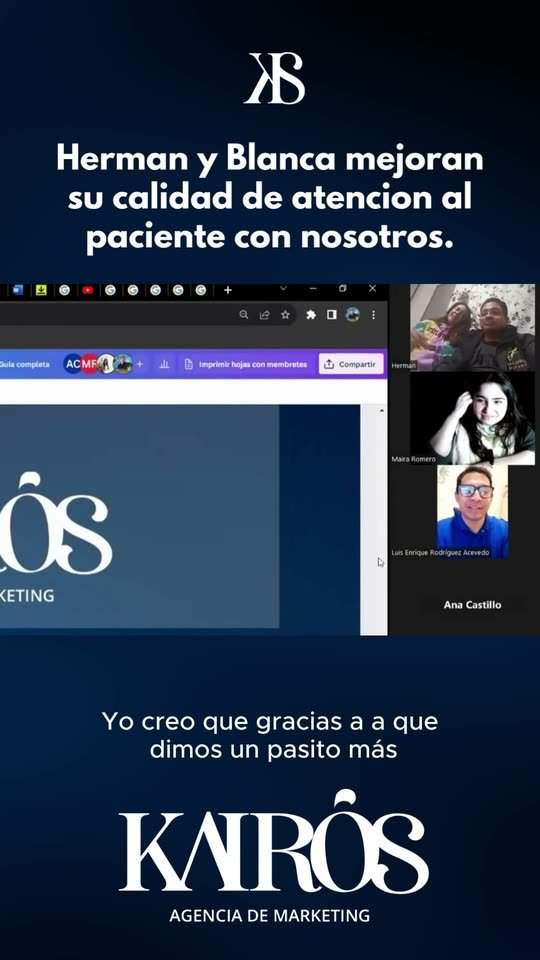Restore down the Chrome window
Screen dimensions: 540x960
coord(343,289)
